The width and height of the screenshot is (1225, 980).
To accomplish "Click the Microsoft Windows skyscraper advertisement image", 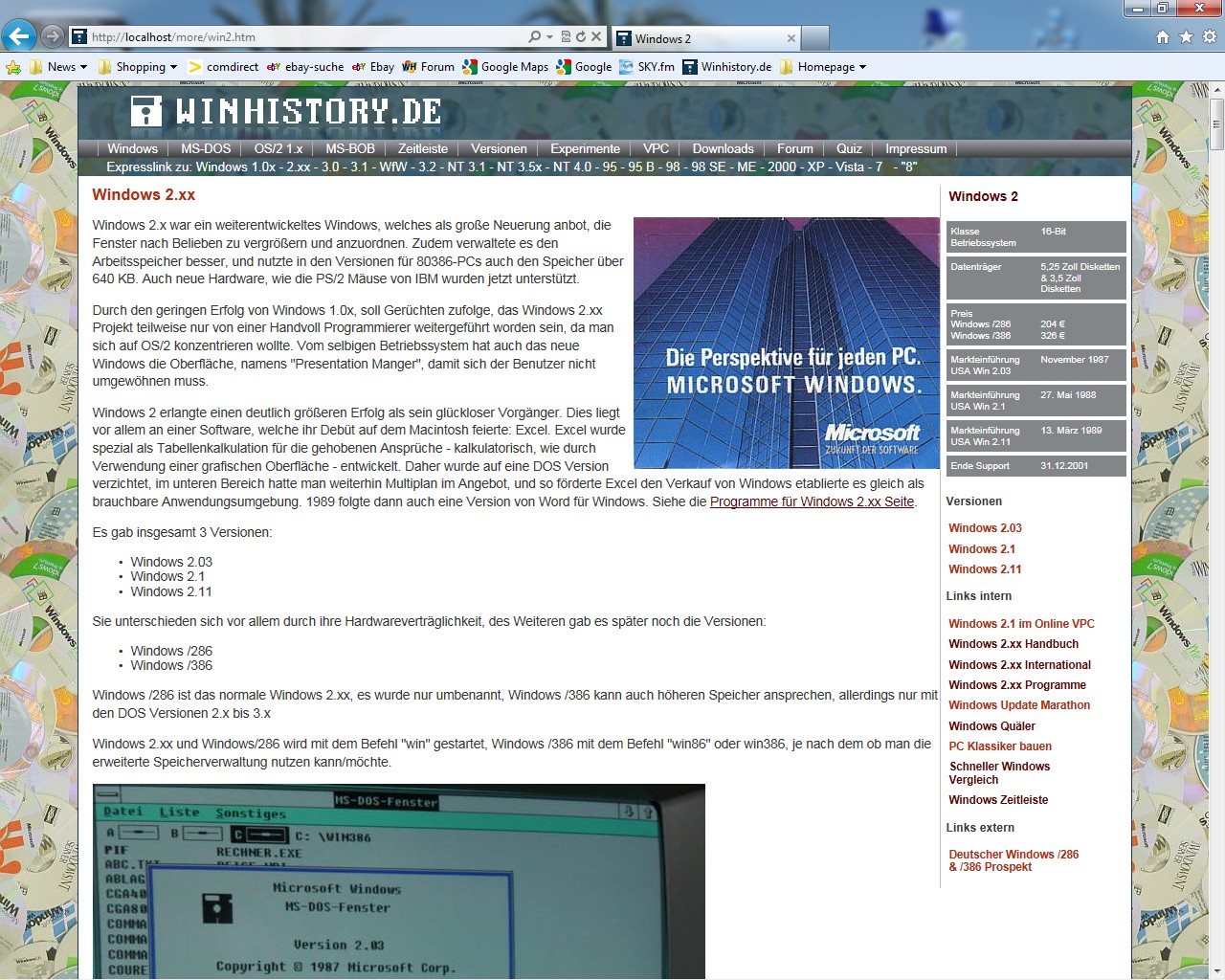I will coord(786,343).
